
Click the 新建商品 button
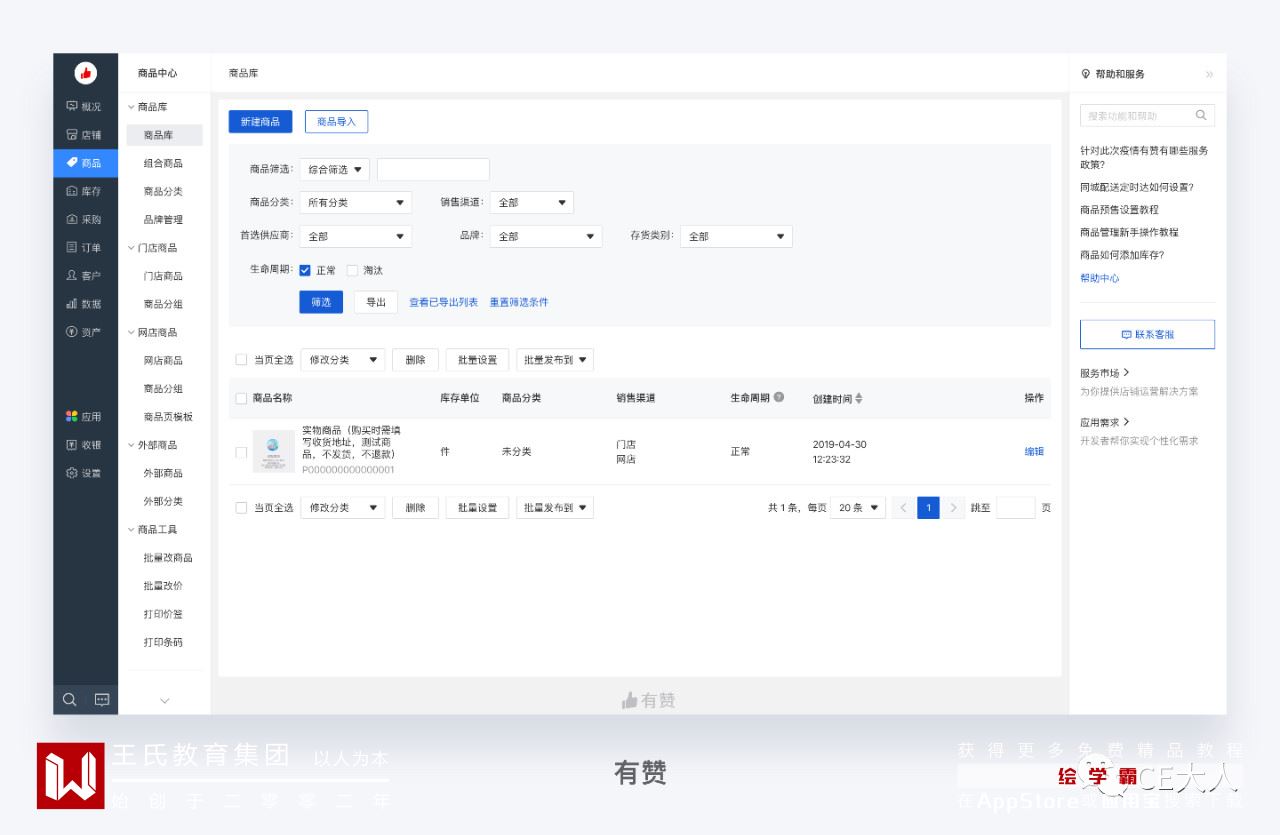[x=260, y=121]
